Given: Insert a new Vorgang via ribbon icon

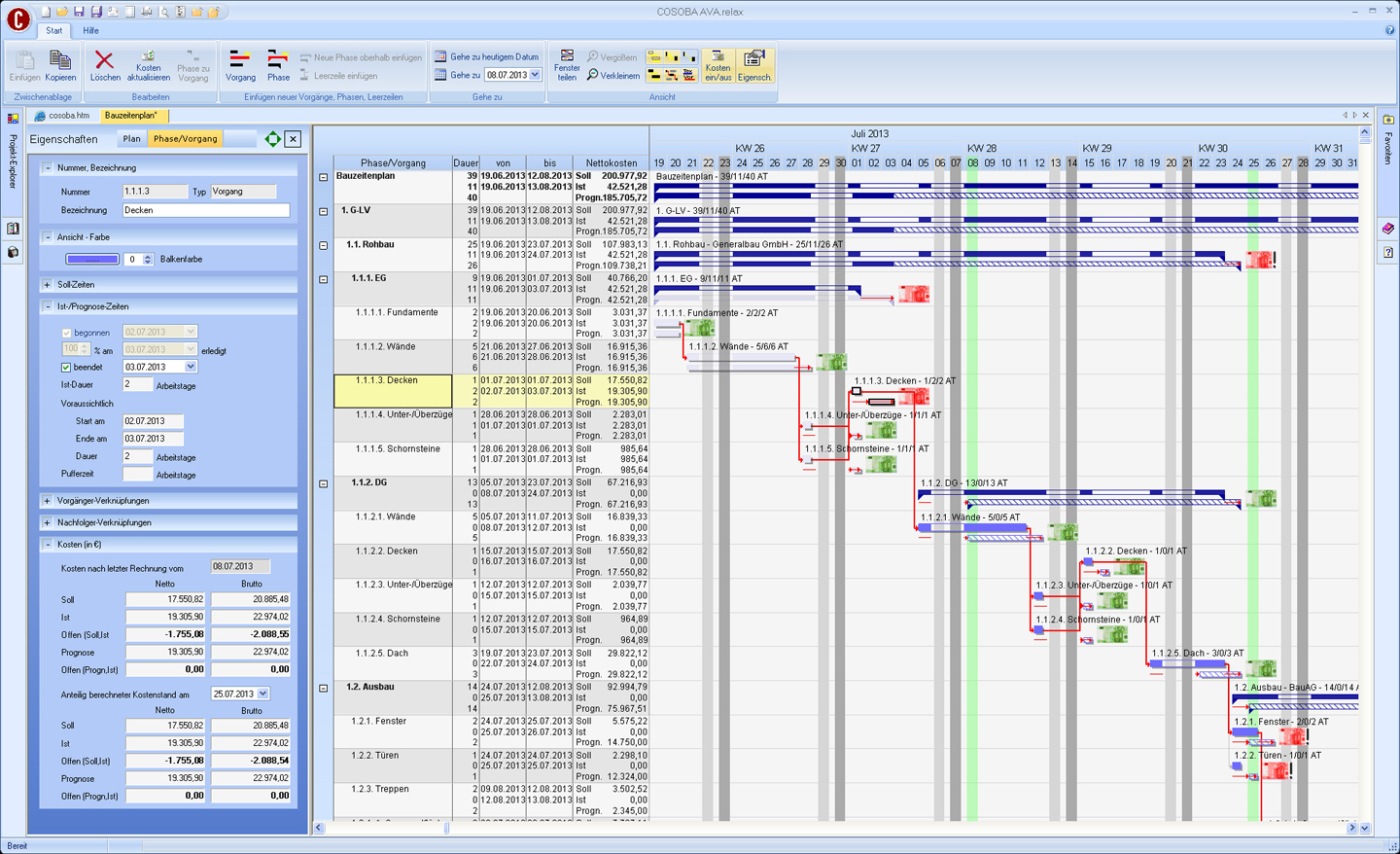Looking at the screenshot, I should 240,64.
